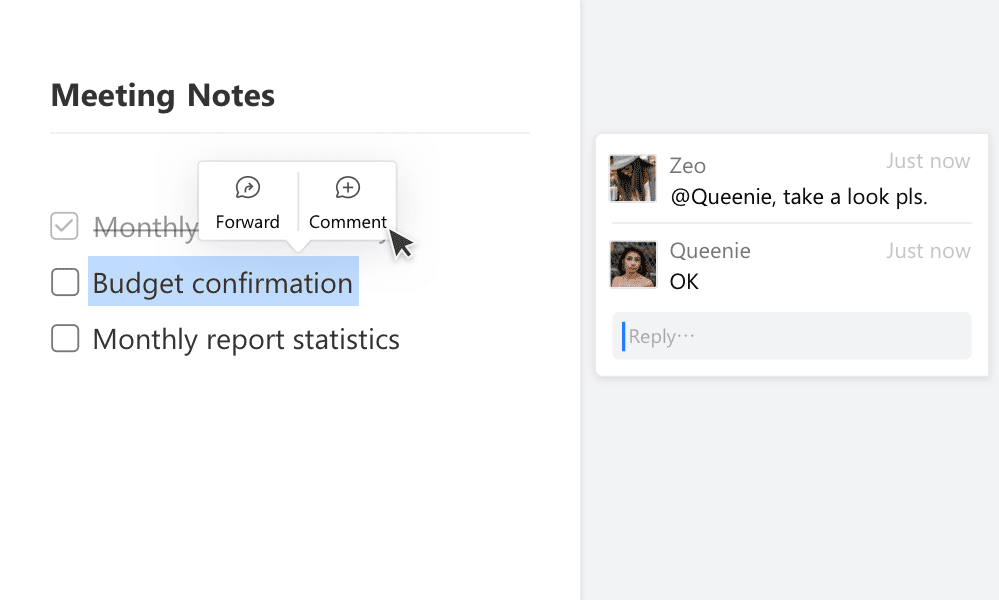Click the @Queenie mention message
The image size is (999, 600).
point(799,197)
